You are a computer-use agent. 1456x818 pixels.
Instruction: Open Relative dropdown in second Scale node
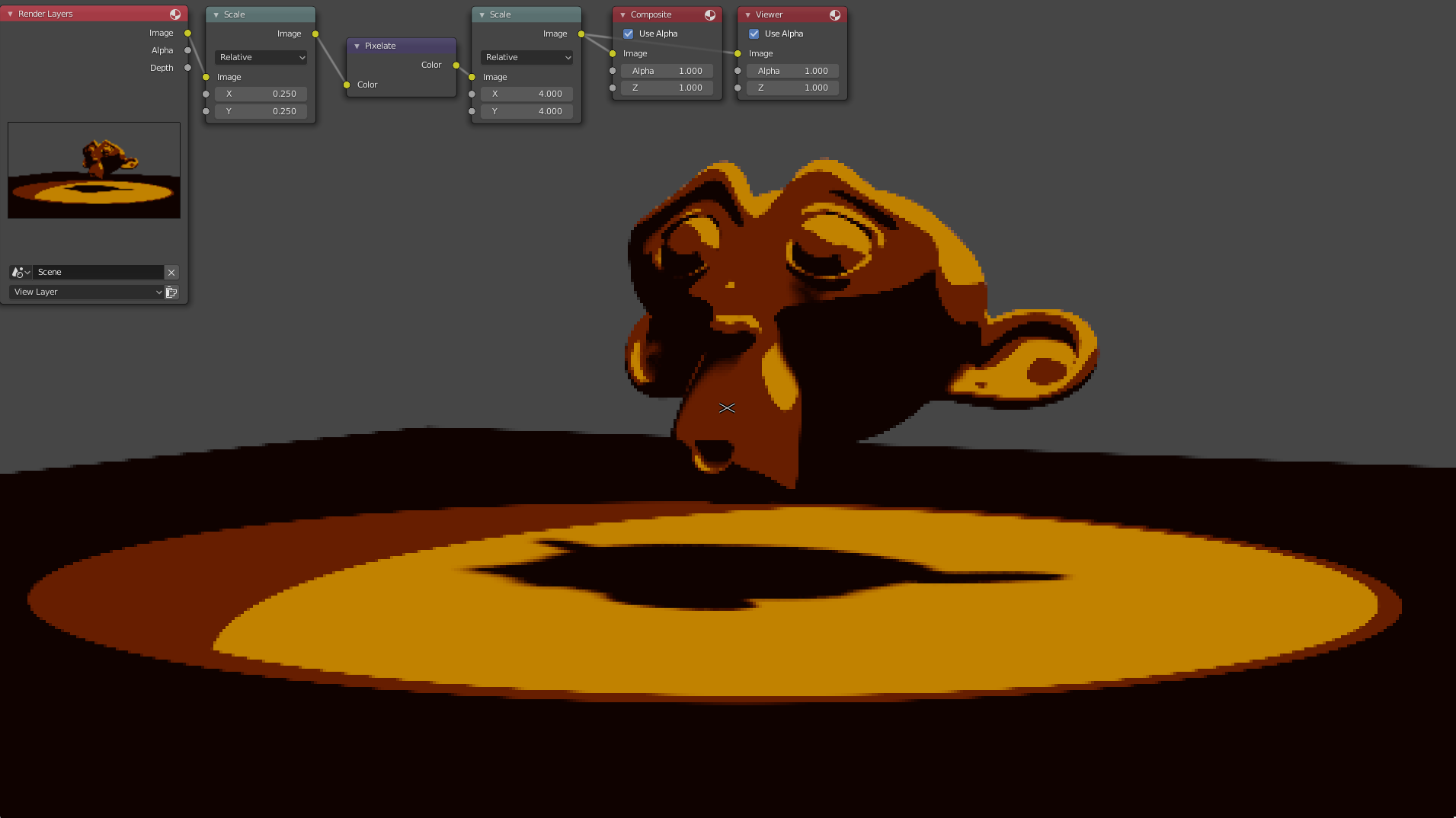pos(526,57)
